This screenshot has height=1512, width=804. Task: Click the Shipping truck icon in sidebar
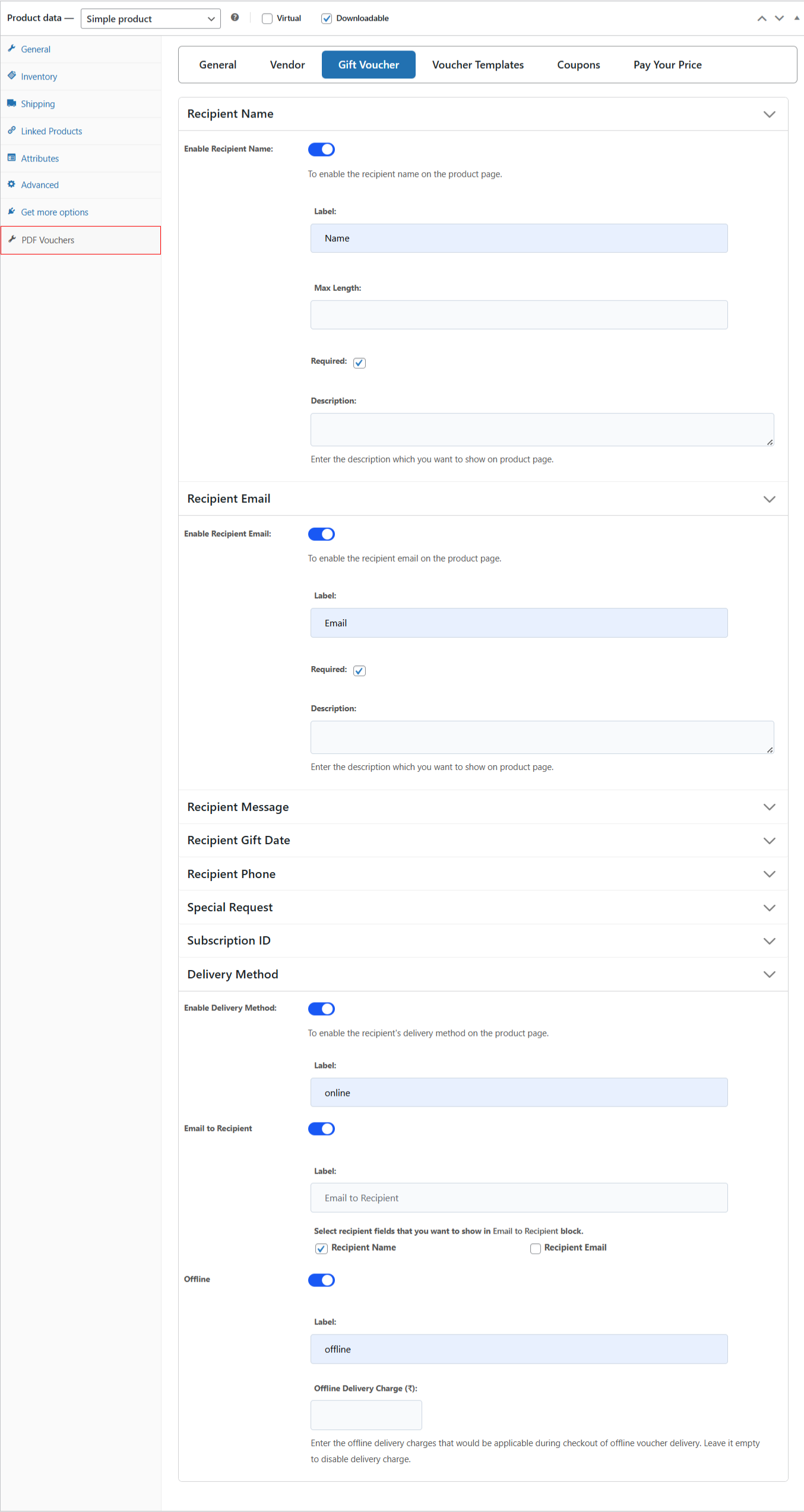point(11,103)
